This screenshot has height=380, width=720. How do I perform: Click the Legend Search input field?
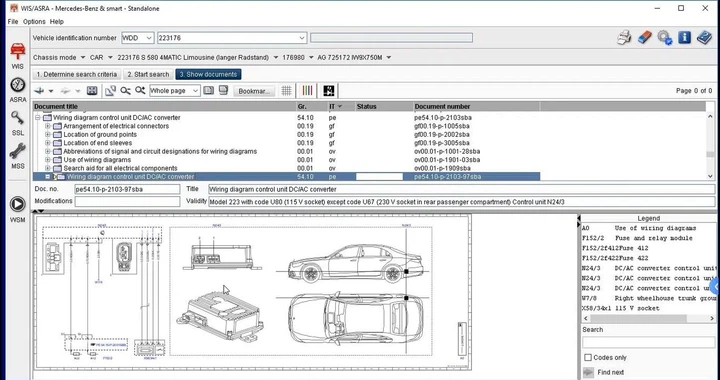click(x=648, y=342)
